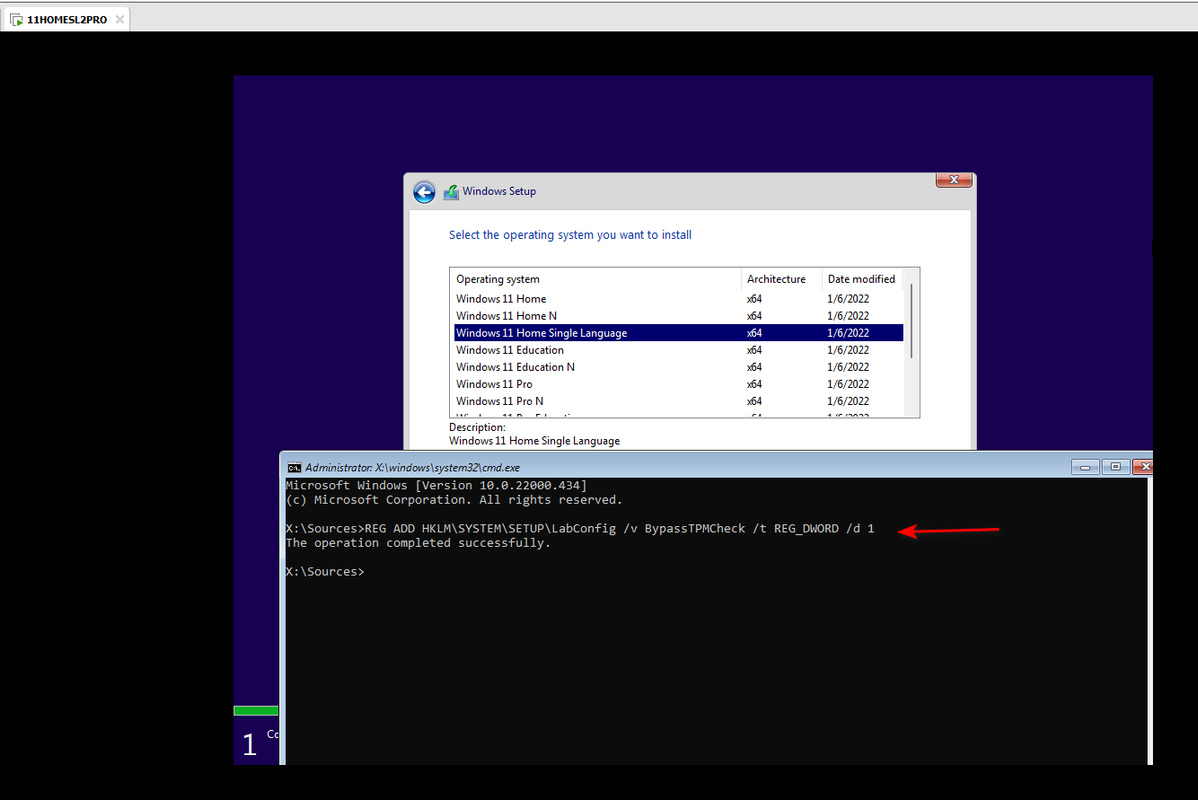Click the X:\Sources> command prompt line
This screenshot has width=1198, height=800.
pos(325,572)
